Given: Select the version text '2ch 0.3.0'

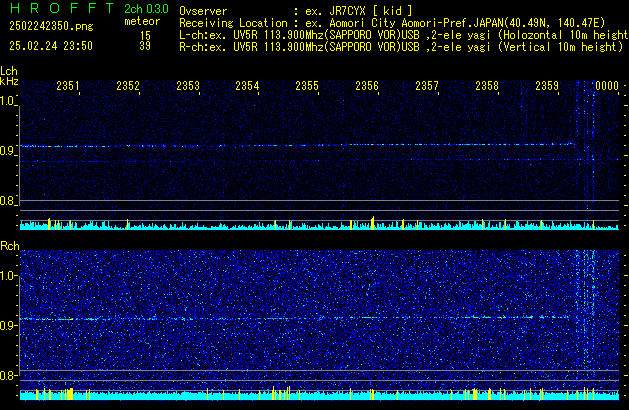Looking at the screenshot, I should (146, 9).
